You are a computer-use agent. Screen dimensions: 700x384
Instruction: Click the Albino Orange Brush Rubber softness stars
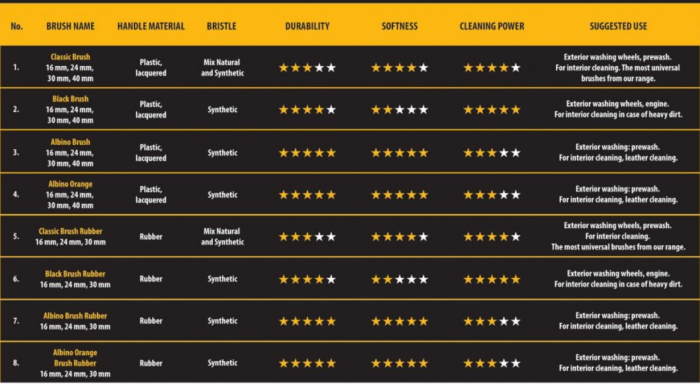click(x=400, y=363)
